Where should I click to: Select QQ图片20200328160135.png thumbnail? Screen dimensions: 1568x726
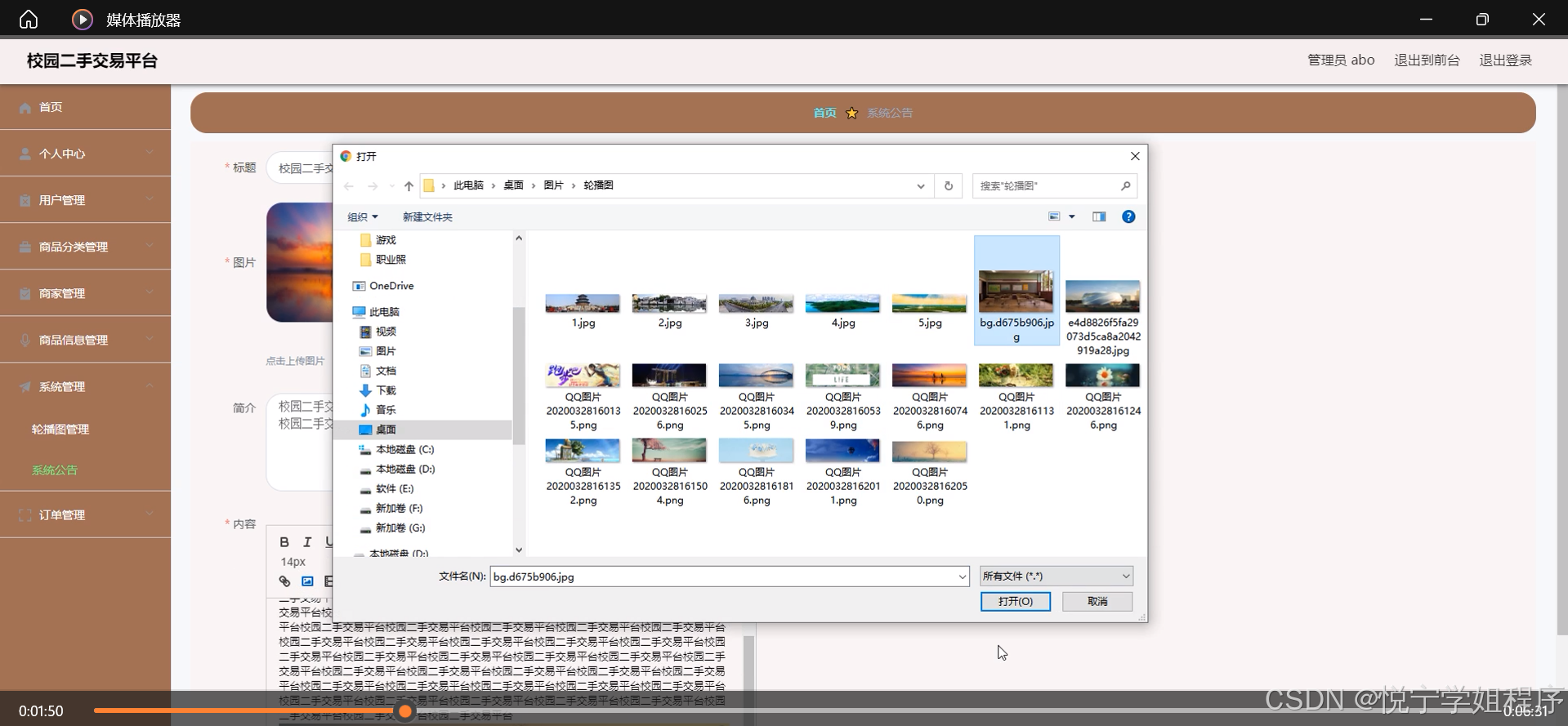(583, 398)
